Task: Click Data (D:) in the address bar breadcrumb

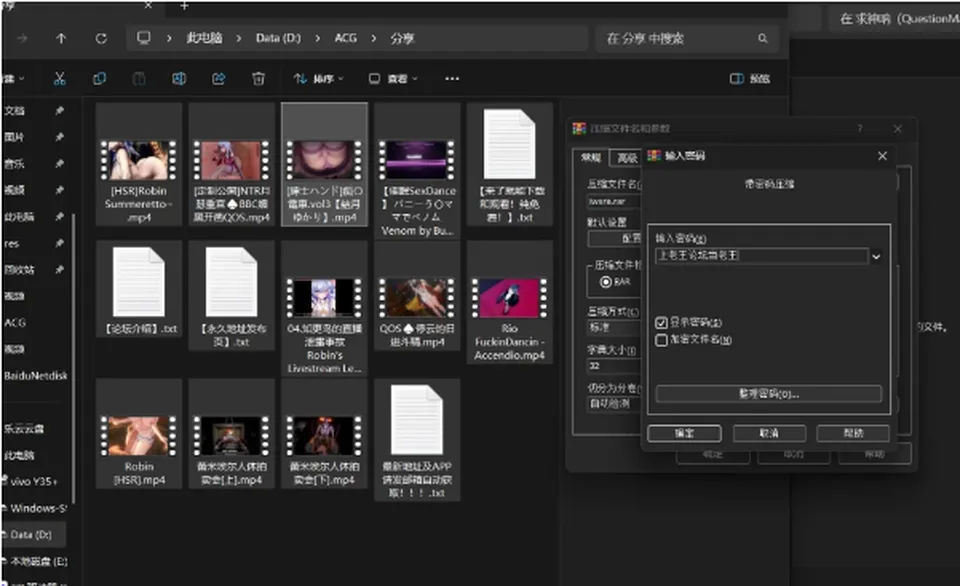Action: pyautogui.click(x=278, y=38)
